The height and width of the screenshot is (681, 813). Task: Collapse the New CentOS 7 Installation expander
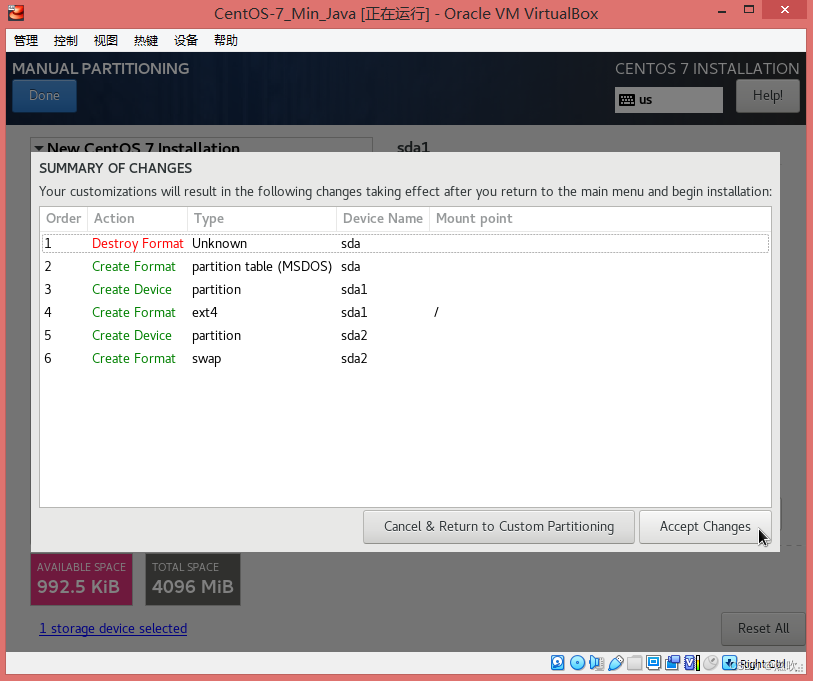point(39,148)
